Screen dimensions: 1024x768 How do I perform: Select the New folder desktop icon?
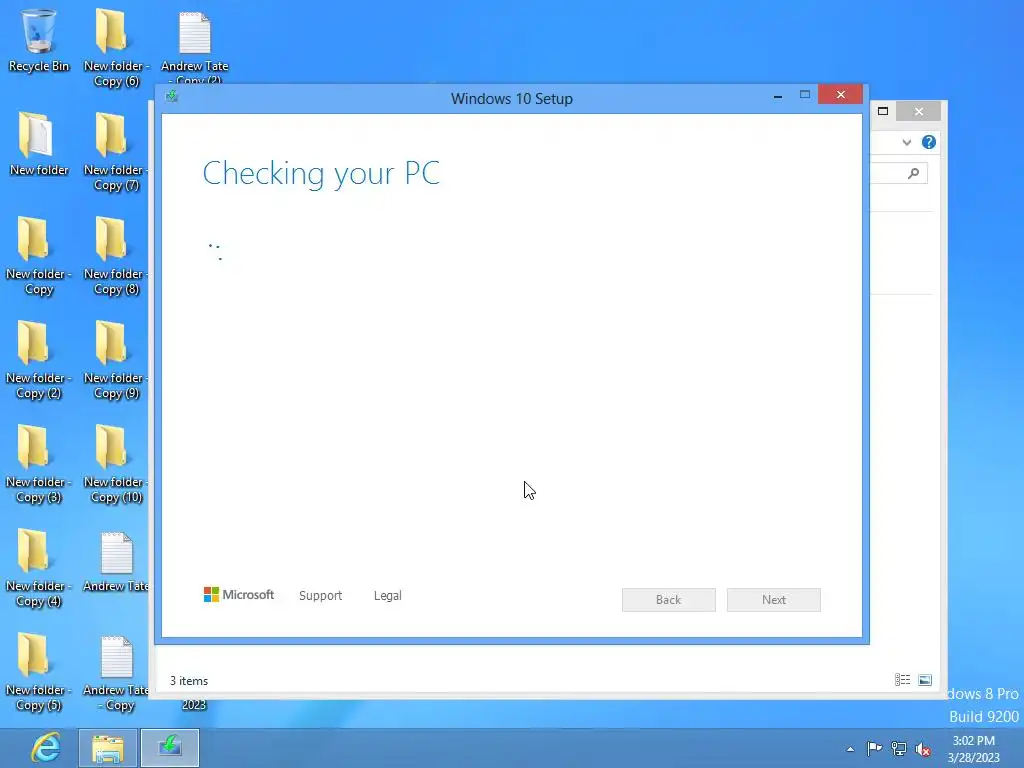pyautogui.click(x=39, y=144)
